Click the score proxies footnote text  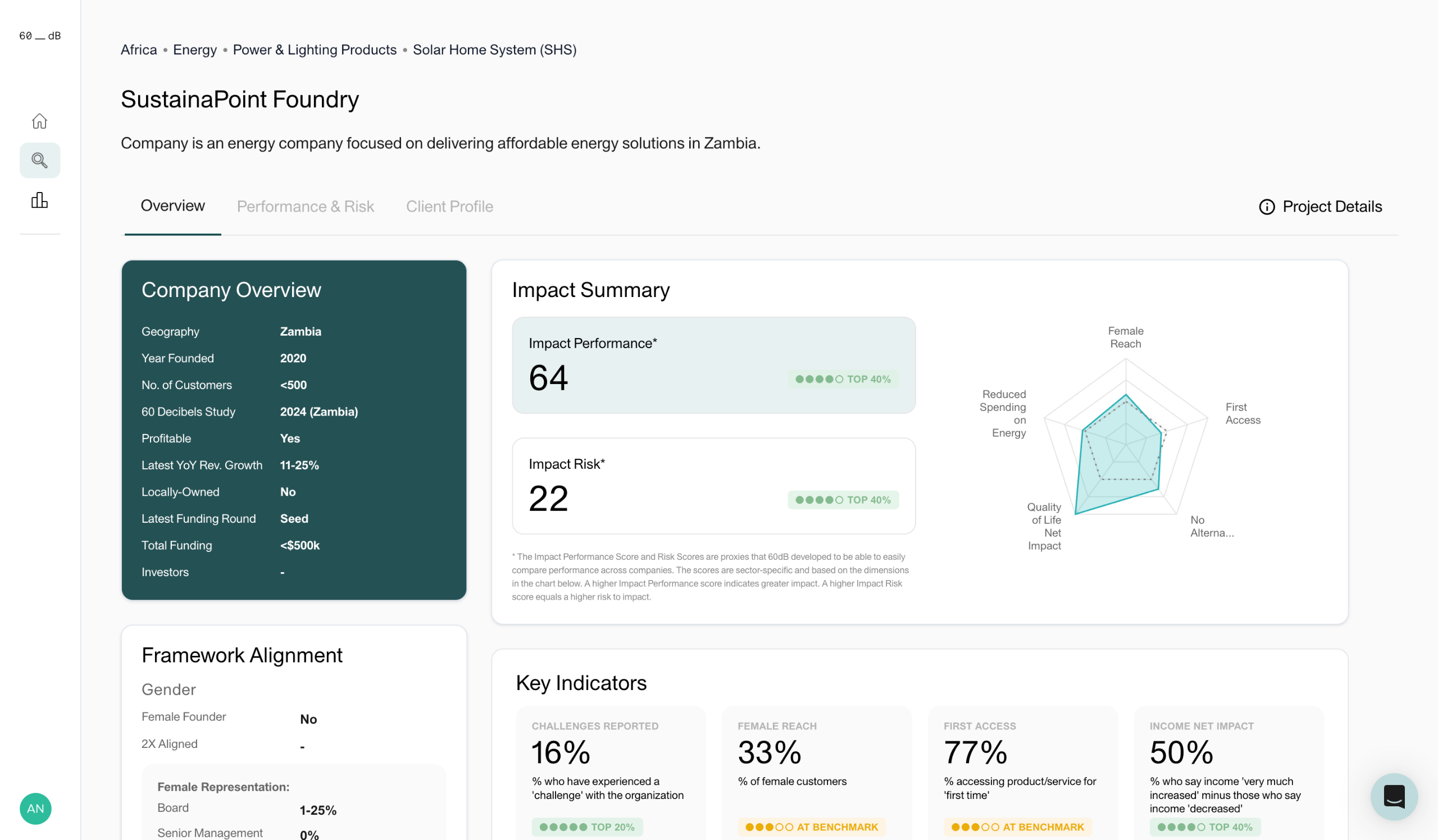pos(711,577)
